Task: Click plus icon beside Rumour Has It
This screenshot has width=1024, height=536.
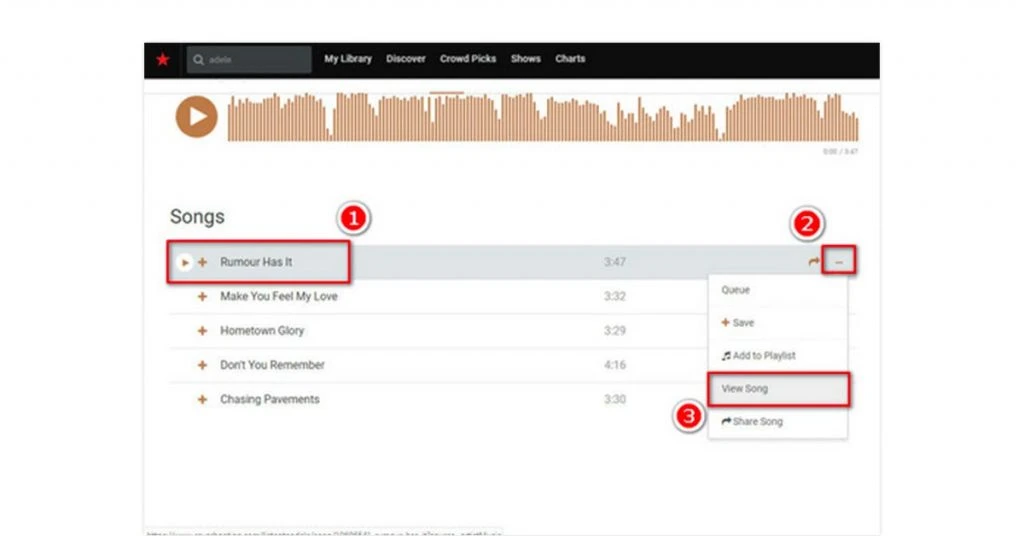Action: click(202, 262)
